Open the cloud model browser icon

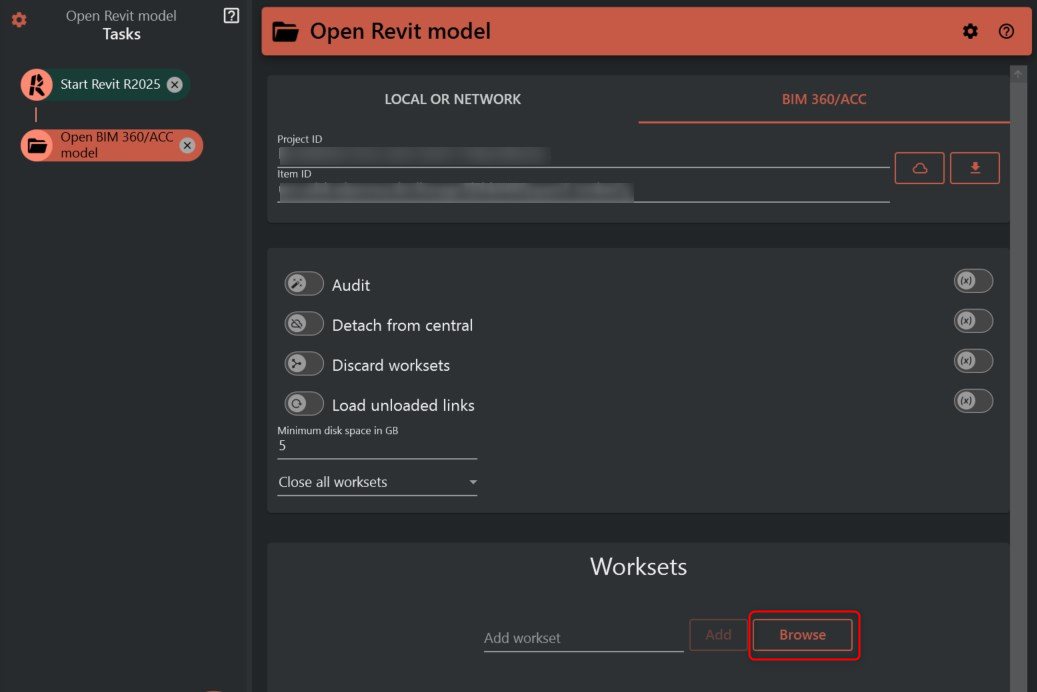click(x=921, y=168)
